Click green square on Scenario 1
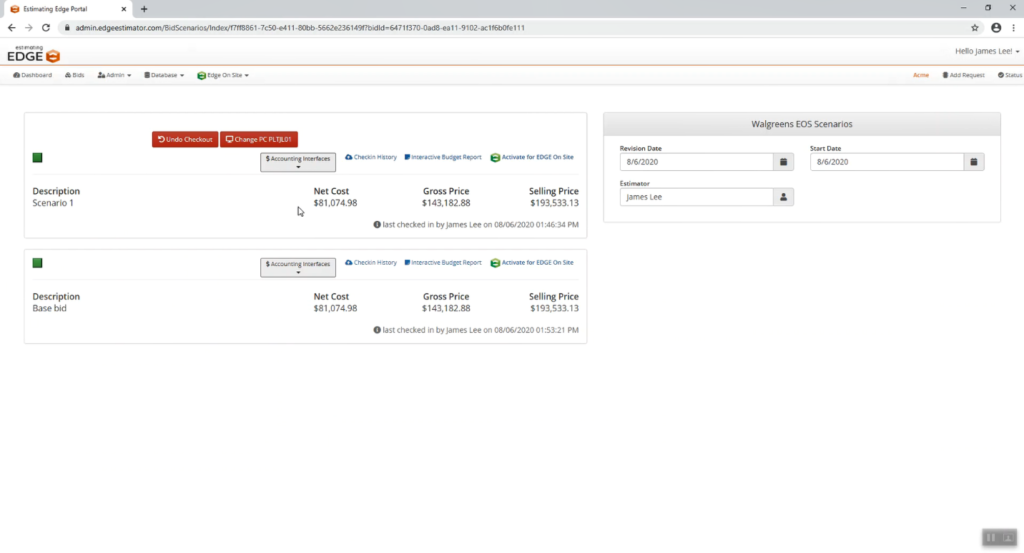1024x553 pixels. 37,158
